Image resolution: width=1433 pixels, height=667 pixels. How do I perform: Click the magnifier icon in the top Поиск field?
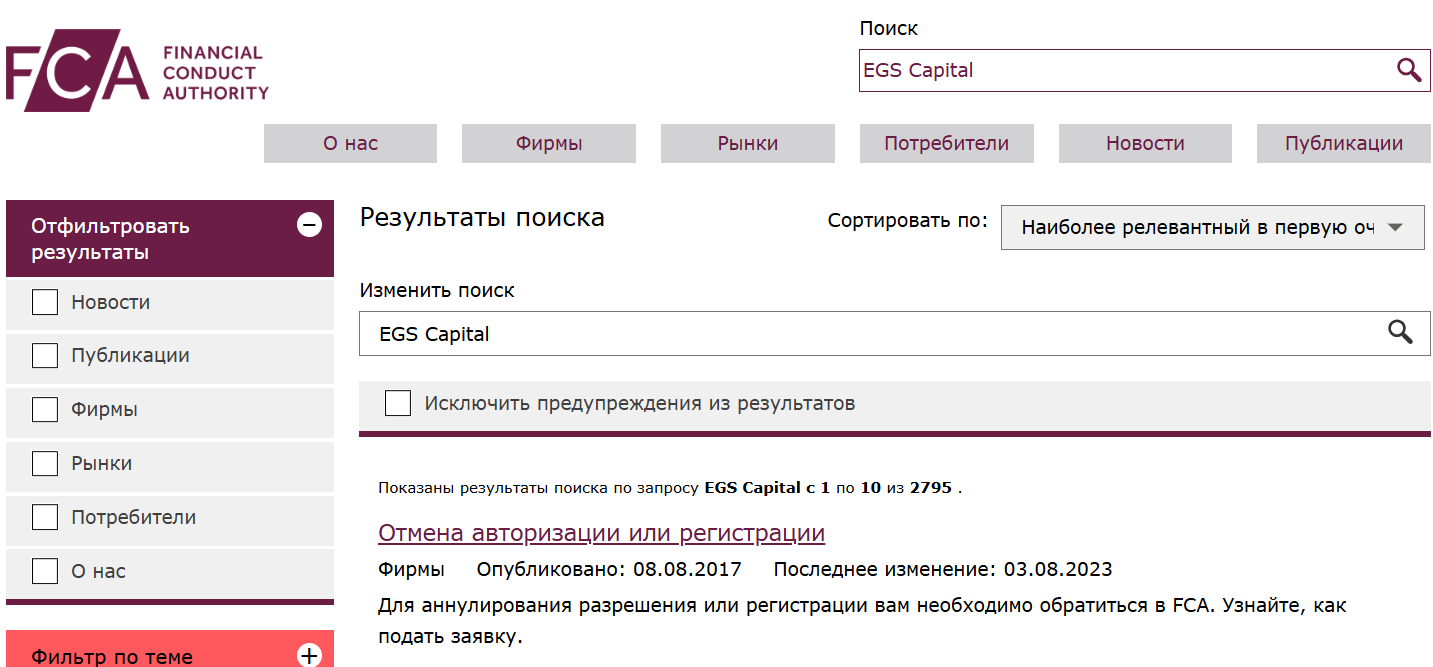click(1409, 70)
